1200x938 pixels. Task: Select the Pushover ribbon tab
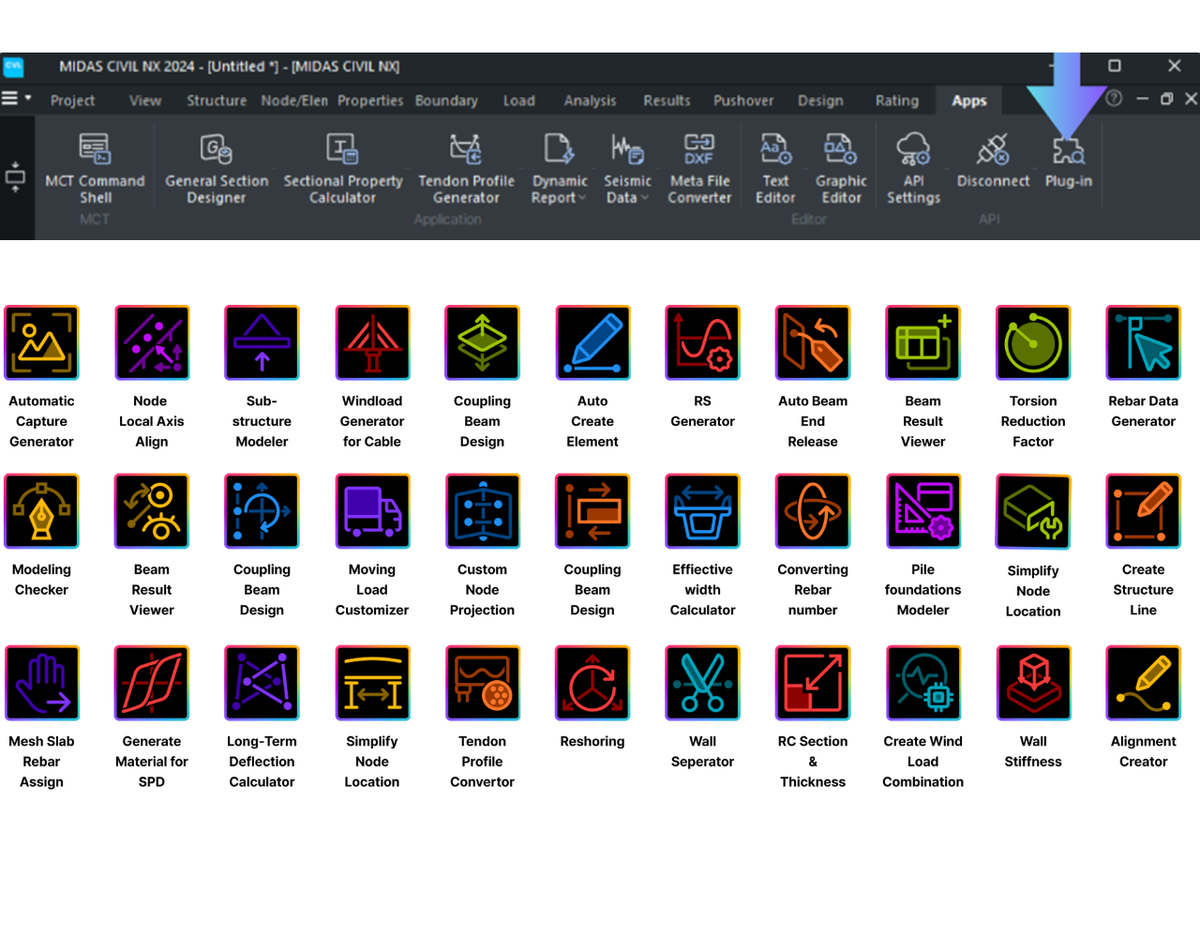click(x=743, y=100)
